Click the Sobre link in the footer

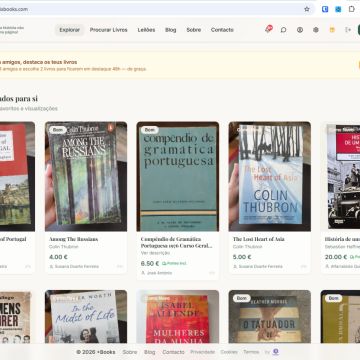click(130, 352)
